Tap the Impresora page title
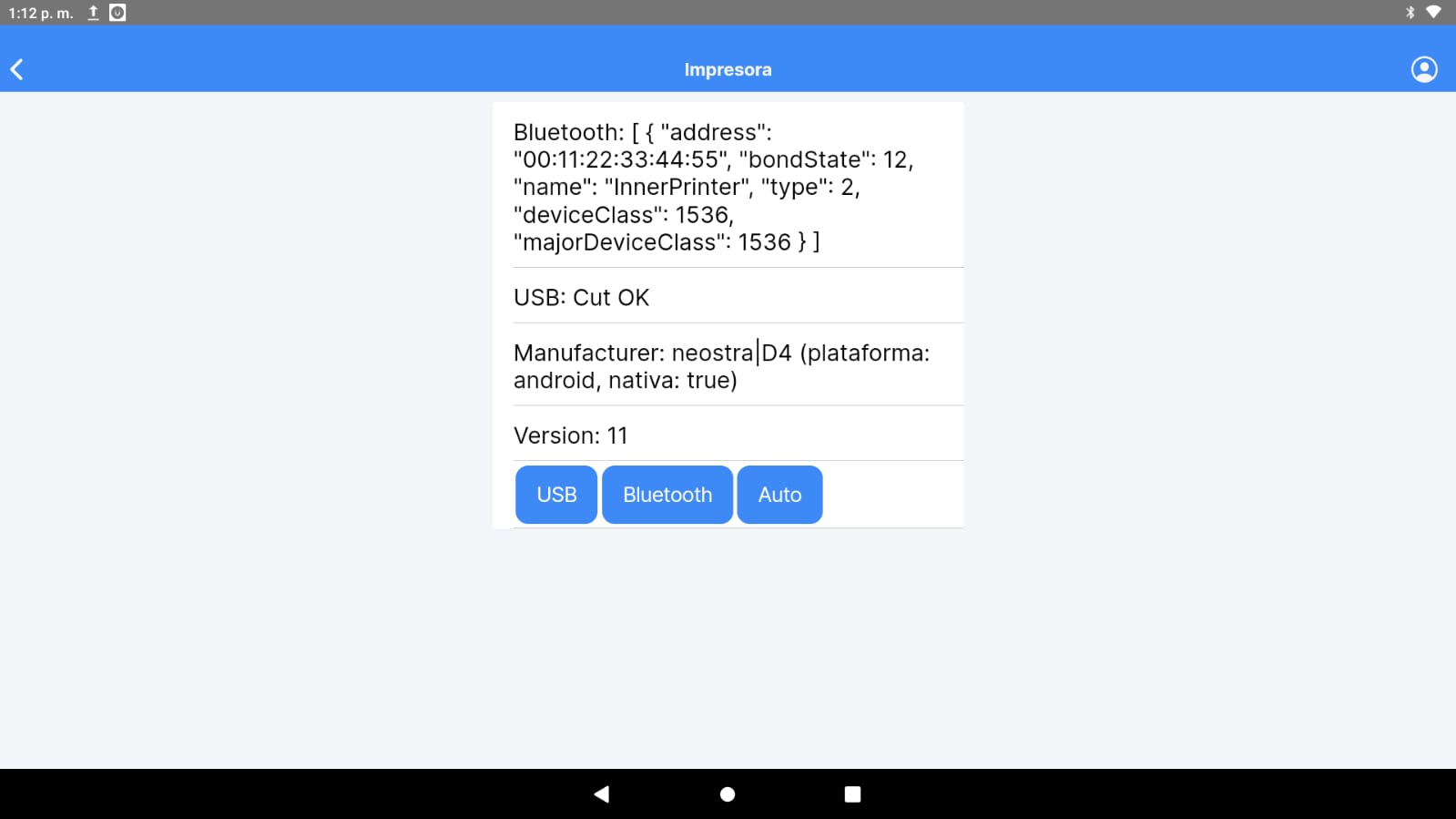Viewport: 1456px width, 819px height. pyautogui.click(x=728, y=69)
